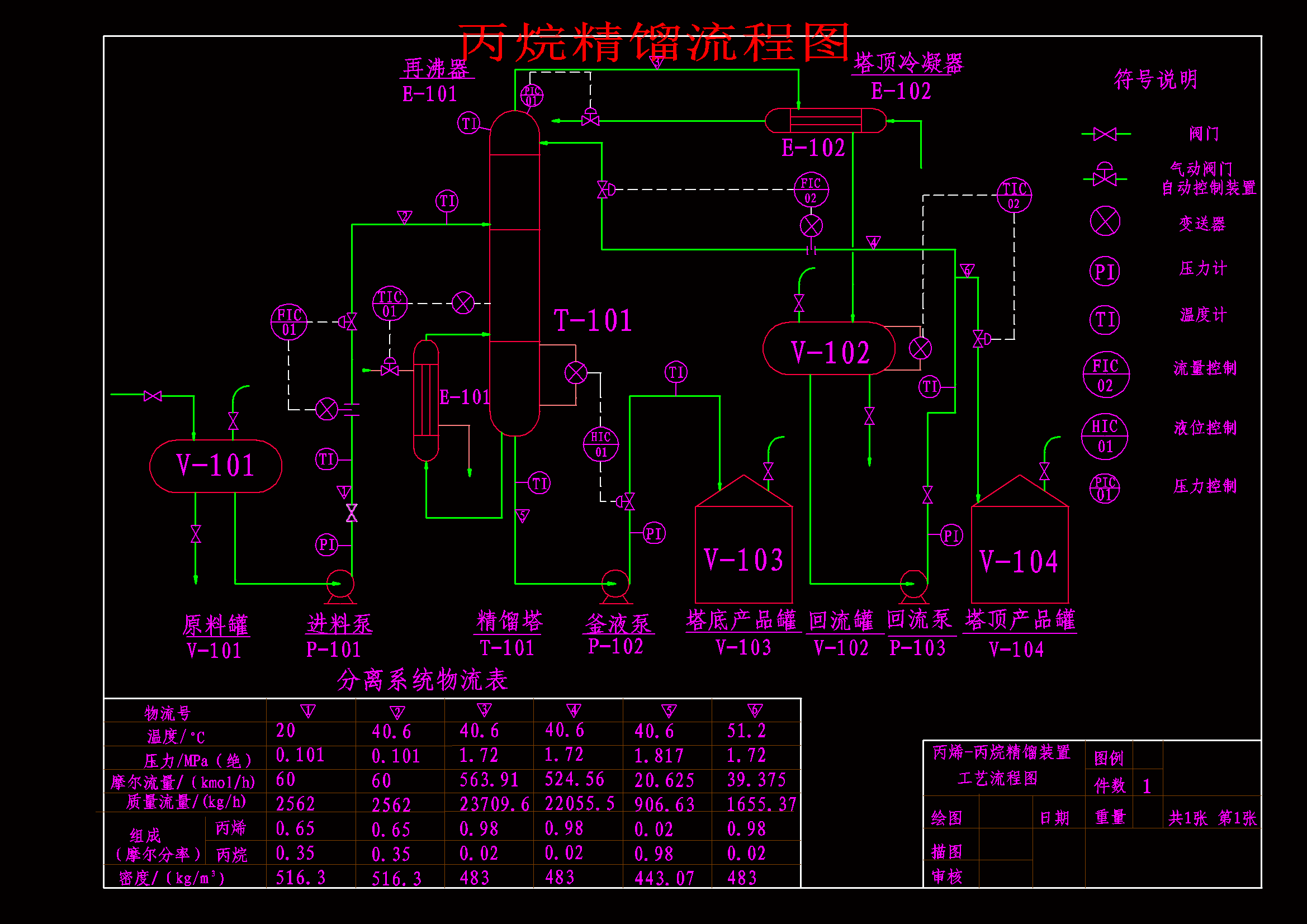Select the T-101 column label
Screen dimensions: 1307x924
click(593, 320)
